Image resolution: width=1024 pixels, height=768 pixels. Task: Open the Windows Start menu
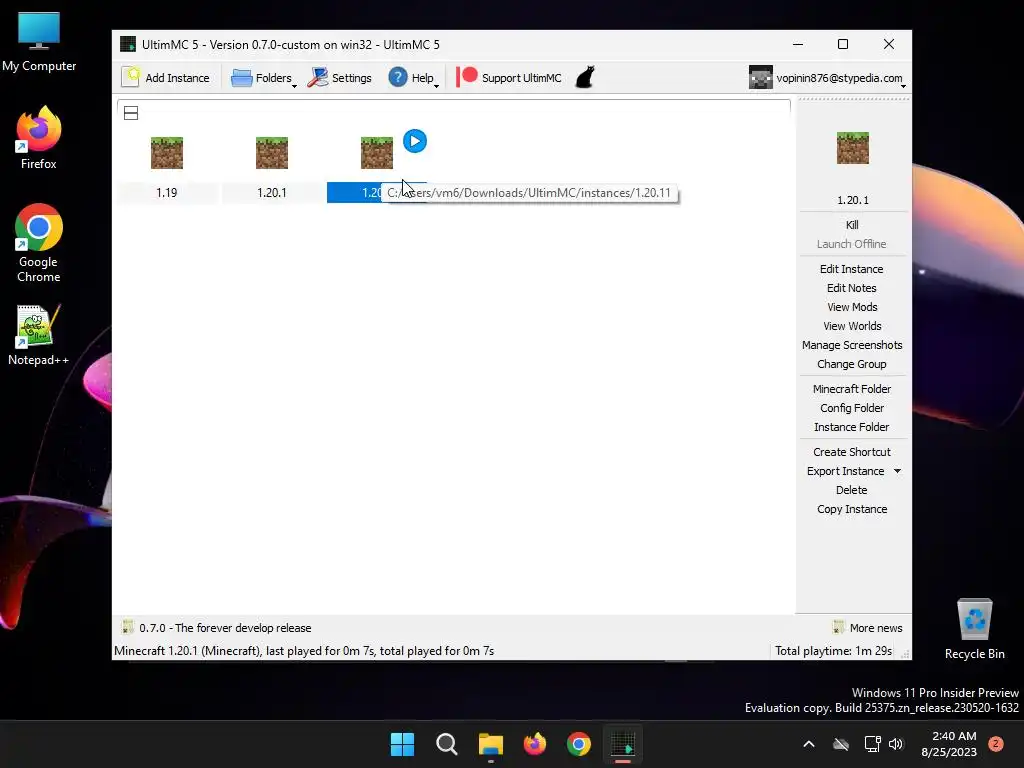[402, 744]
